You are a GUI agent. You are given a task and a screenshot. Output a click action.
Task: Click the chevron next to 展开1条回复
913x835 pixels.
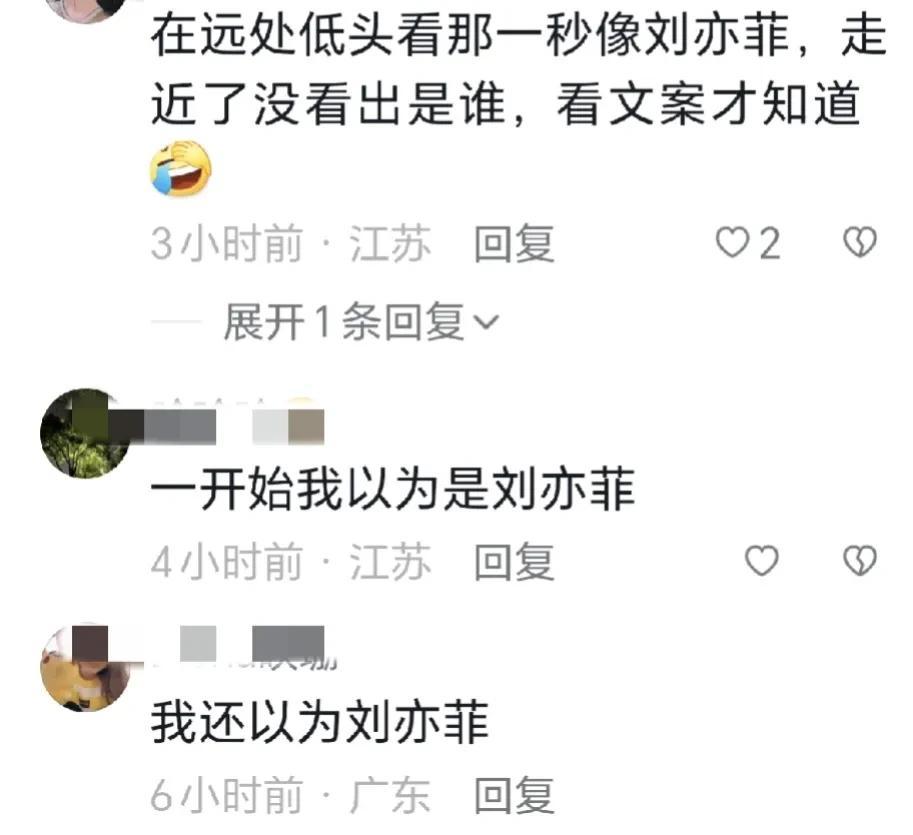tap(486, 322)
